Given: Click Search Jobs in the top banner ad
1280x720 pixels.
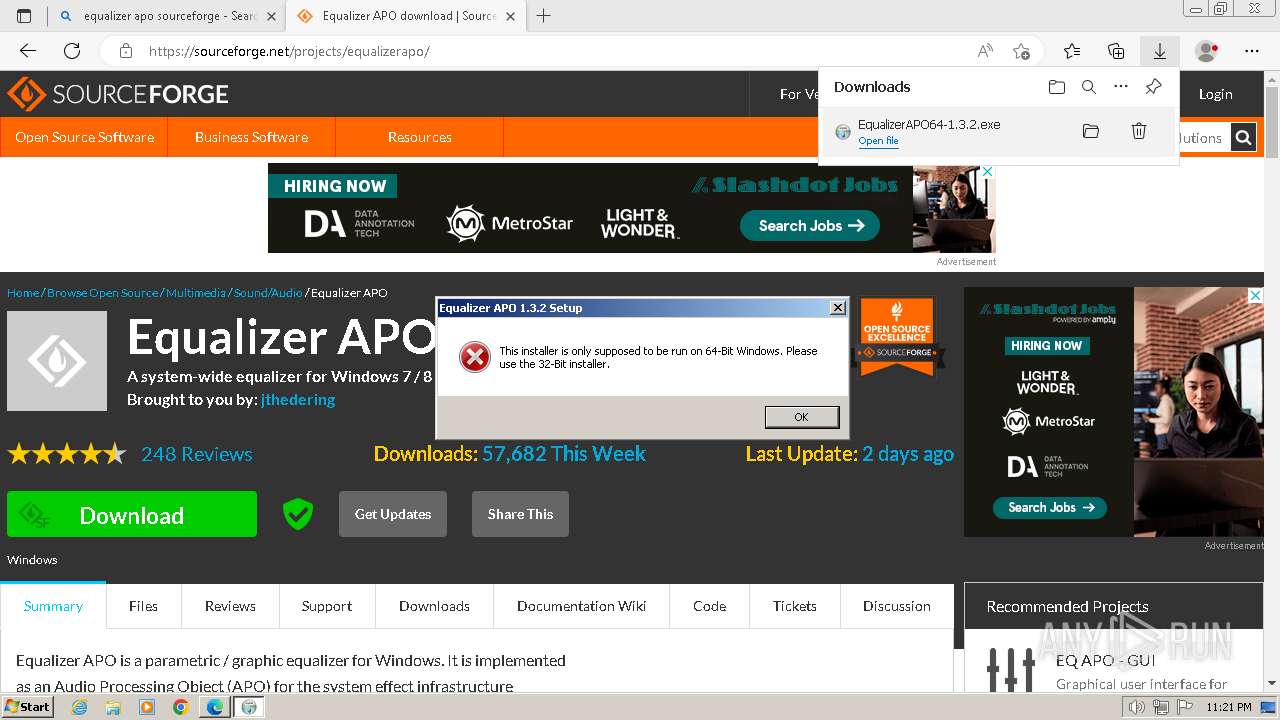Looking at the screenshot, I should [809, 226].
